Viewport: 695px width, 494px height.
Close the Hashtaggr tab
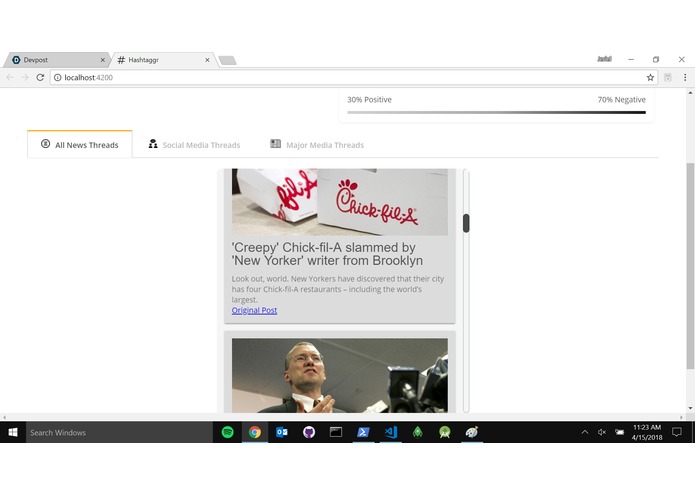coord(207,60)
